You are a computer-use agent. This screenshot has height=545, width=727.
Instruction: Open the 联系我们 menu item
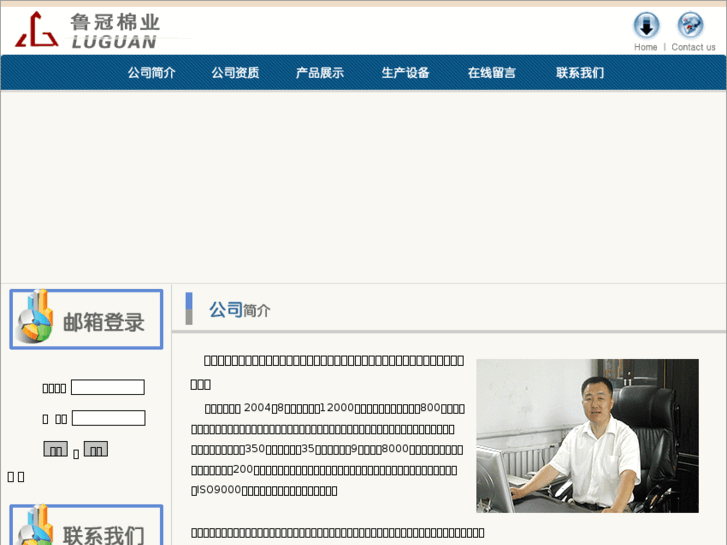[580, 73]
